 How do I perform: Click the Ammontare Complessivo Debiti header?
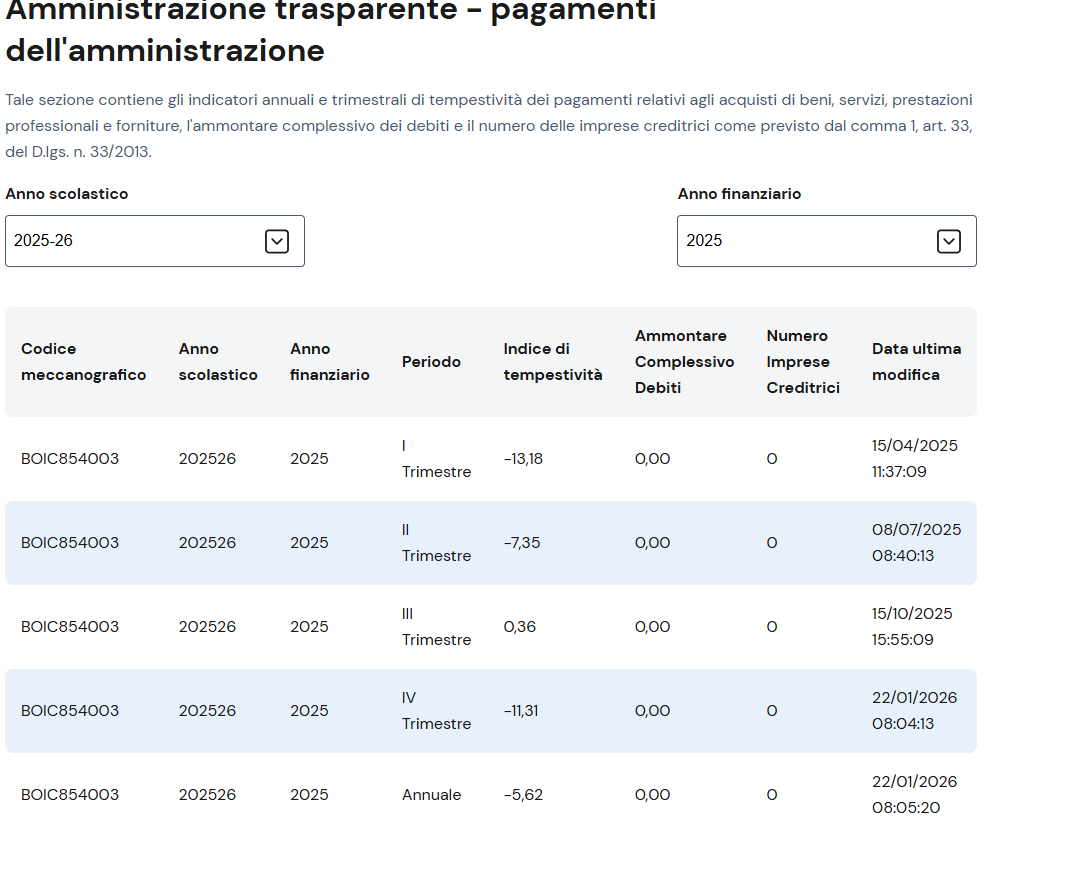[684, 362]
